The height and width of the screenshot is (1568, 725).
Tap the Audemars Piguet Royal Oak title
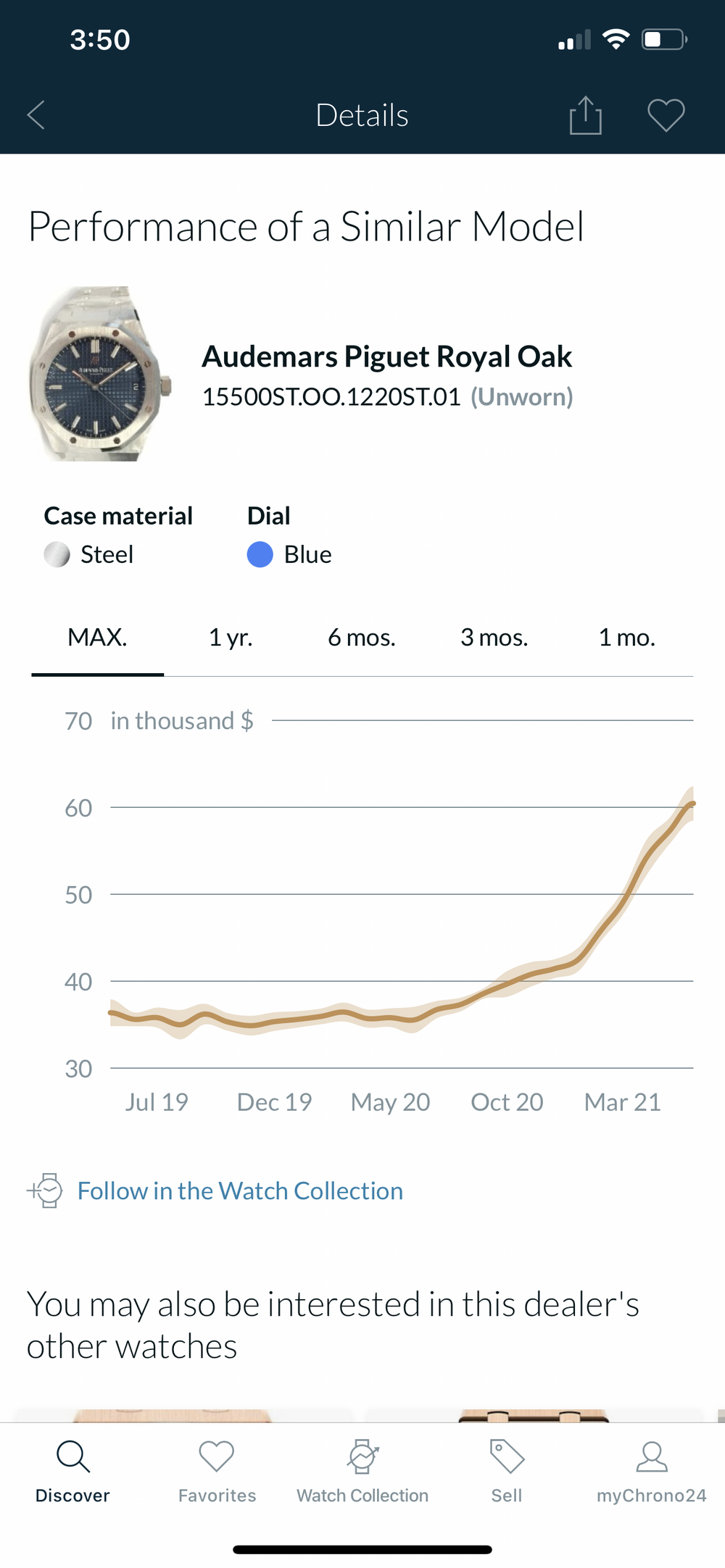point(386,356)
